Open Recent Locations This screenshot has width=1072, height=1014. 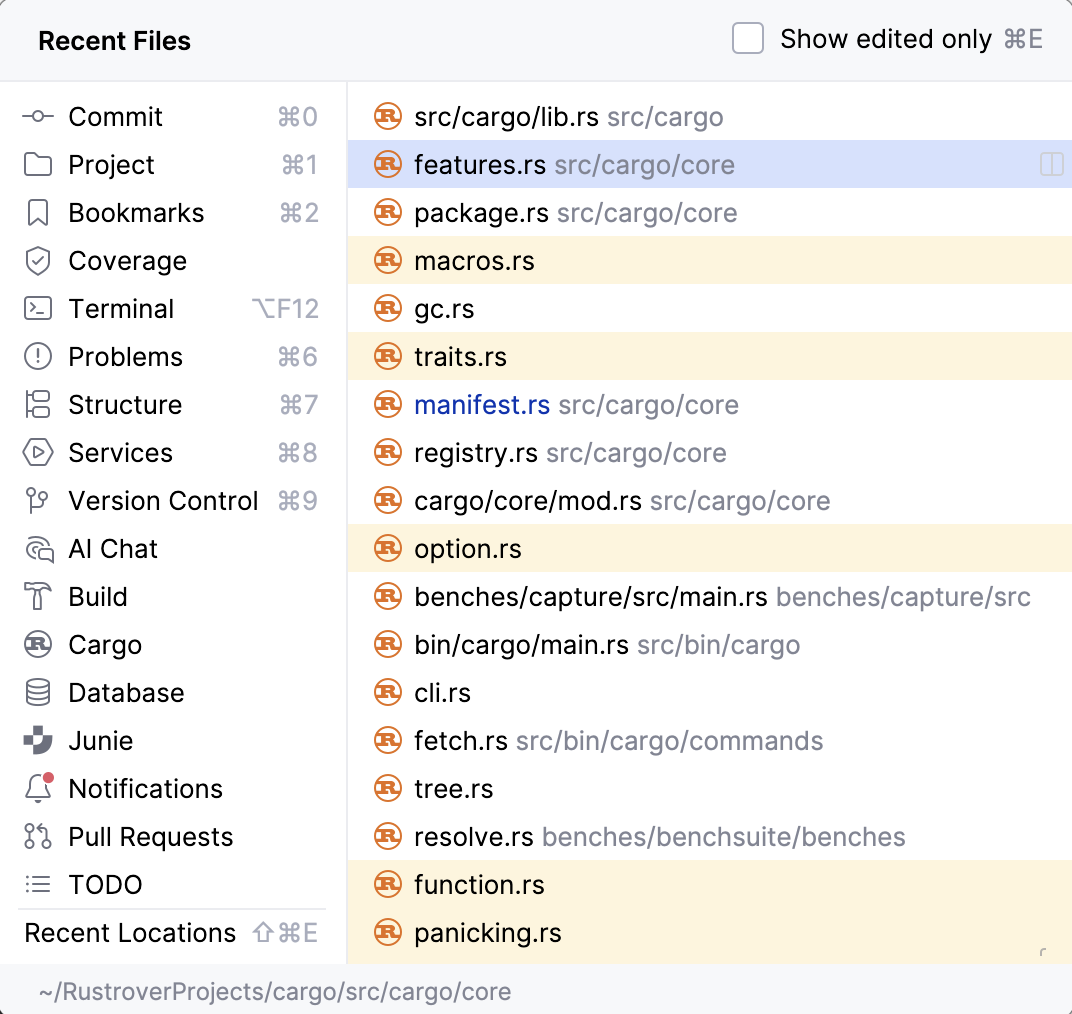[x=130, y=933]
